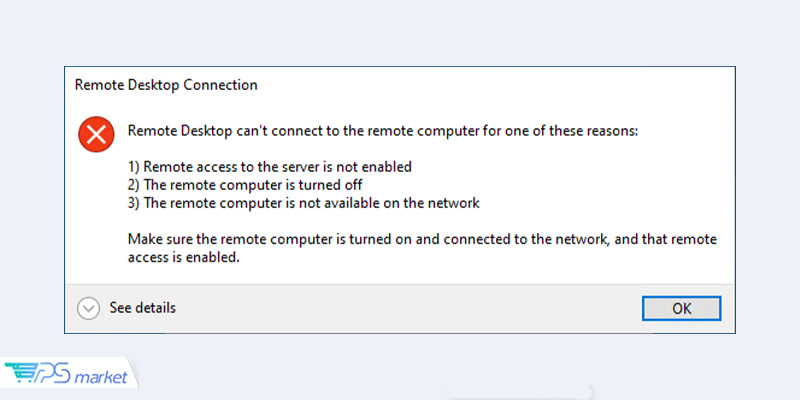Select the line Remote access to the server is not enabled
This screenshot has height=400, width=800.
pos(270,167)
